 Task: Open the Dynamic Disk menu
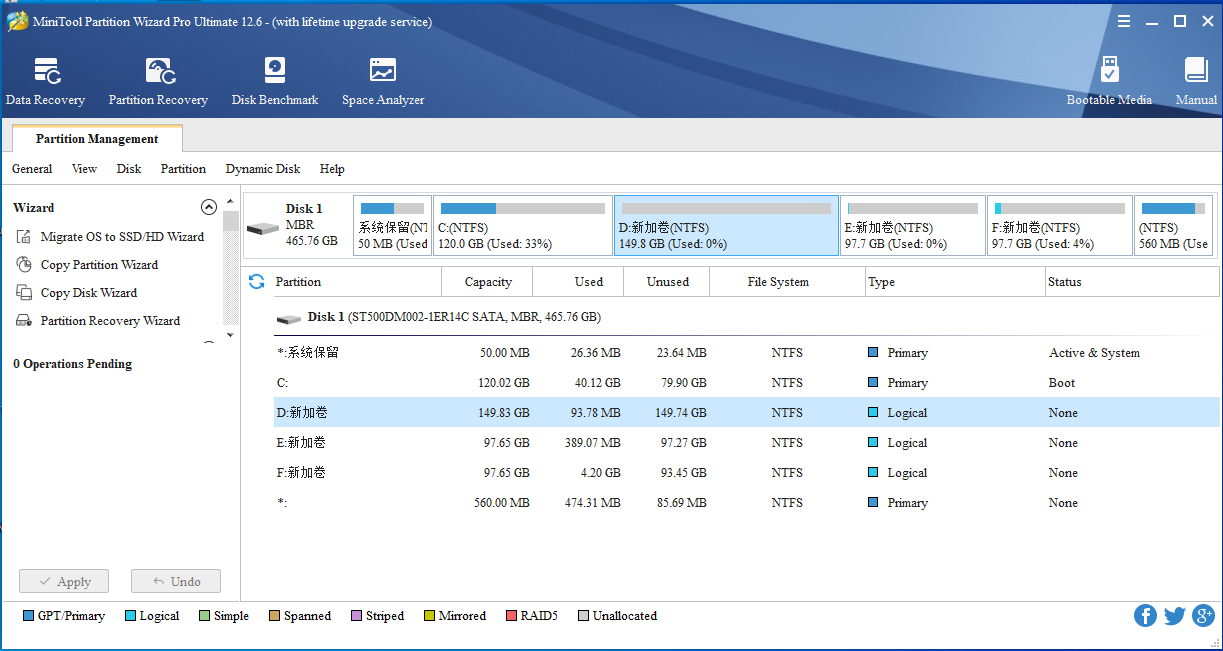[263, 169]
